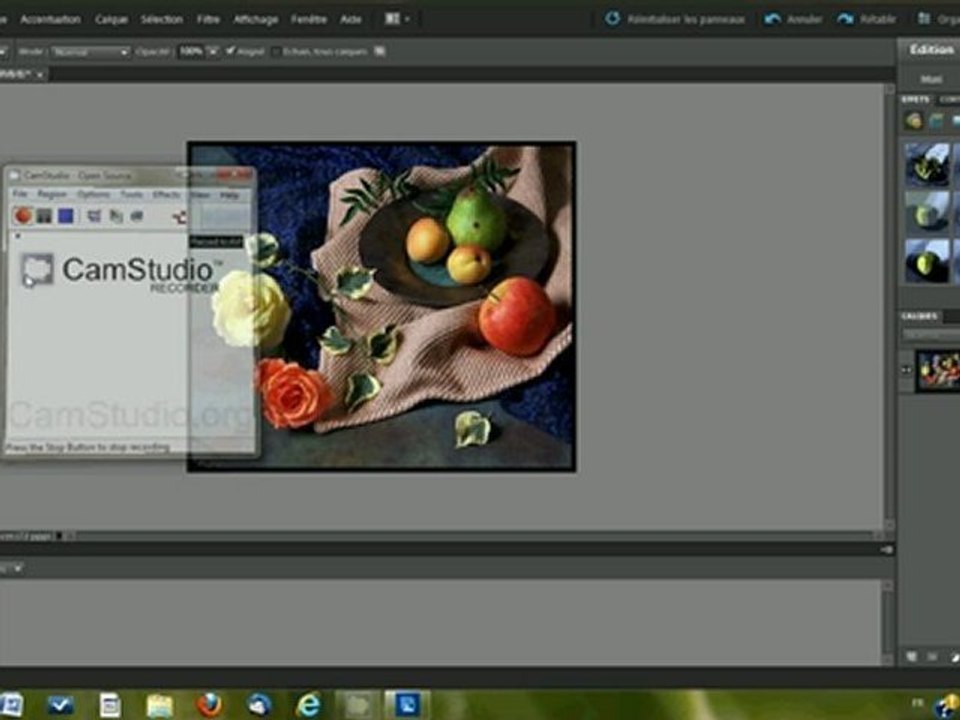Open the blue globe taskbar application

point(259,705)
